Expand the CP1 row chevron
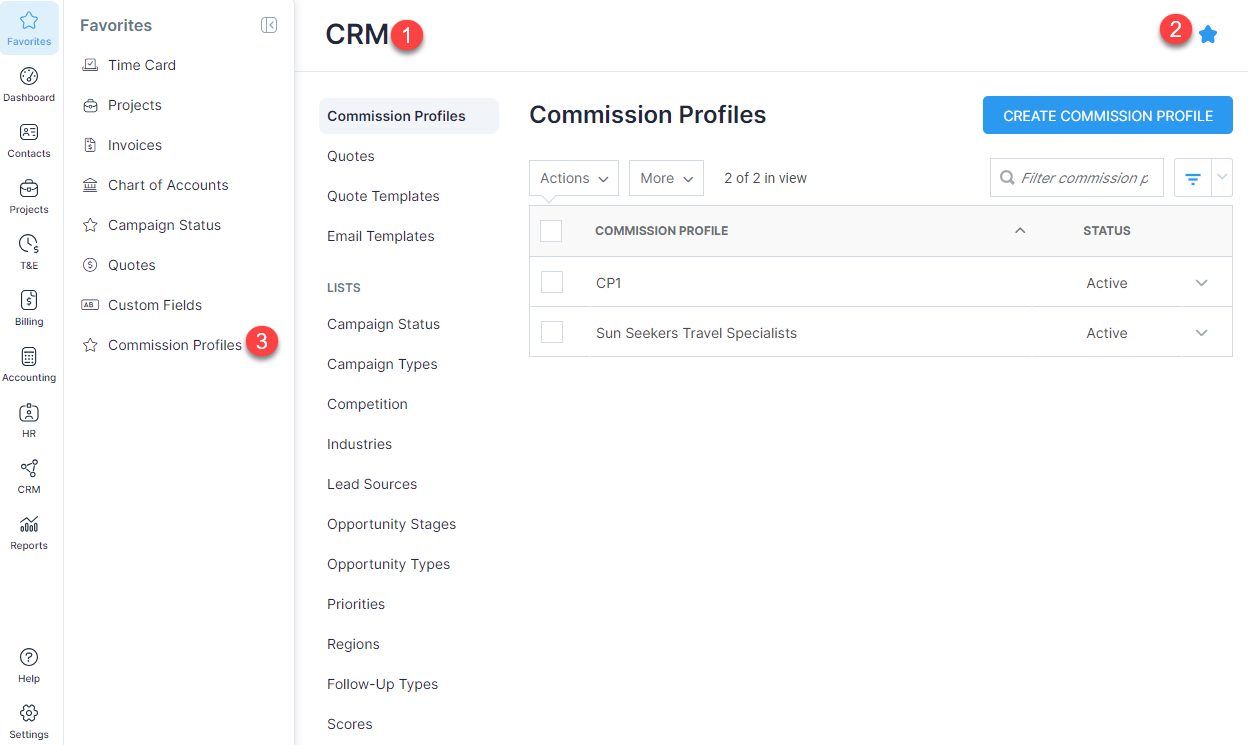Image resolution: width=1248 pixels, height=745 pixels. coord(1202,283)
